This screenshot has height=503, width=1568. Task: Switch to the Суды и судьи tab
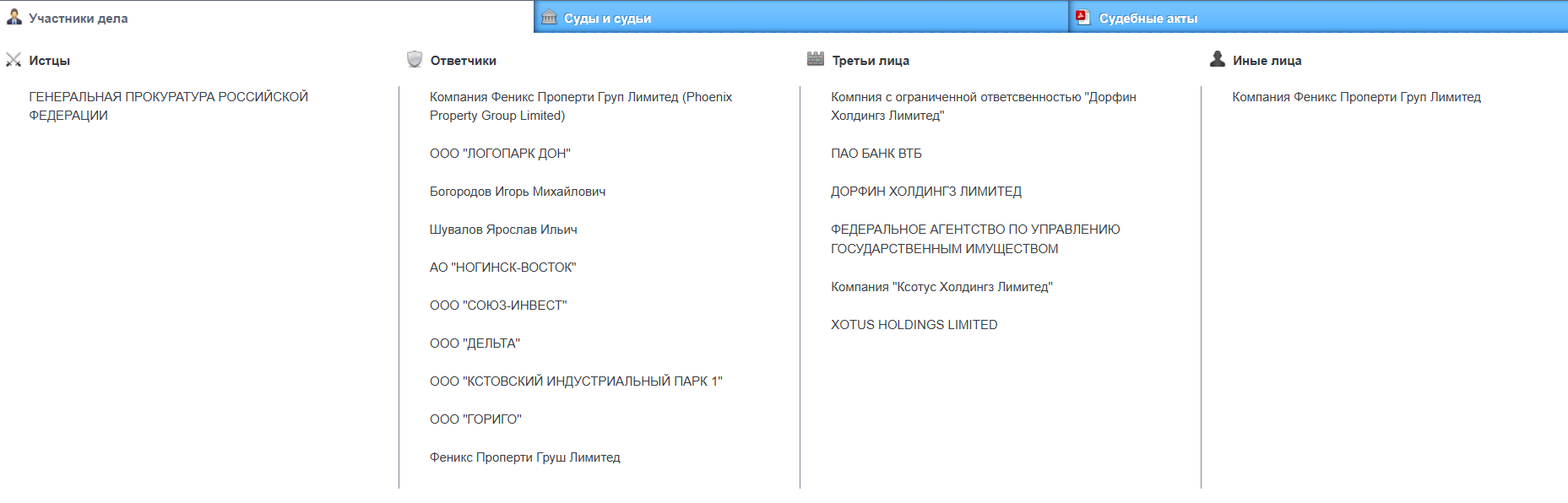pyautogui.click(x=608, y=19)
